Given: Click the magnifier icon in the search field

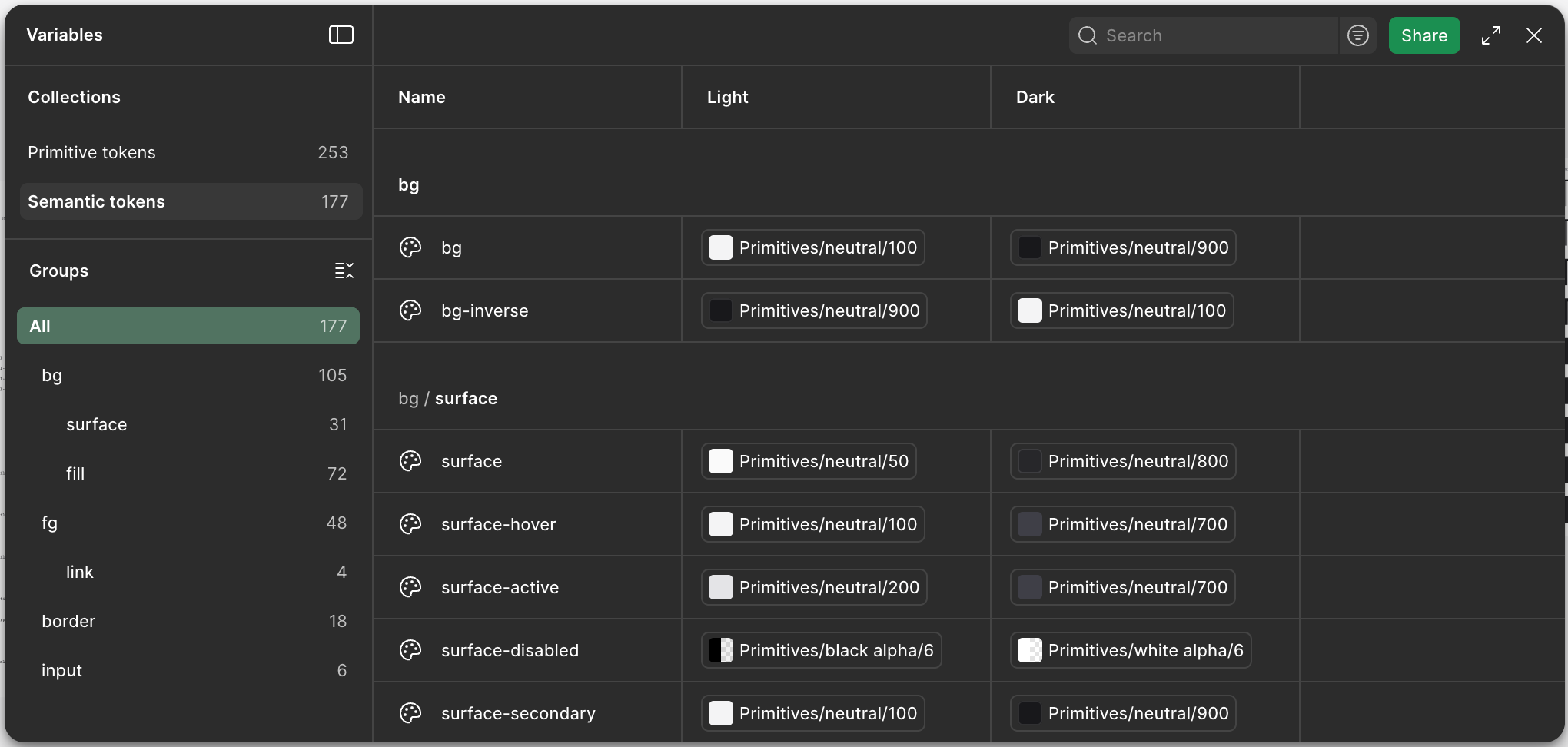Looking at the screenshot, I should (x=1087, y=35).
